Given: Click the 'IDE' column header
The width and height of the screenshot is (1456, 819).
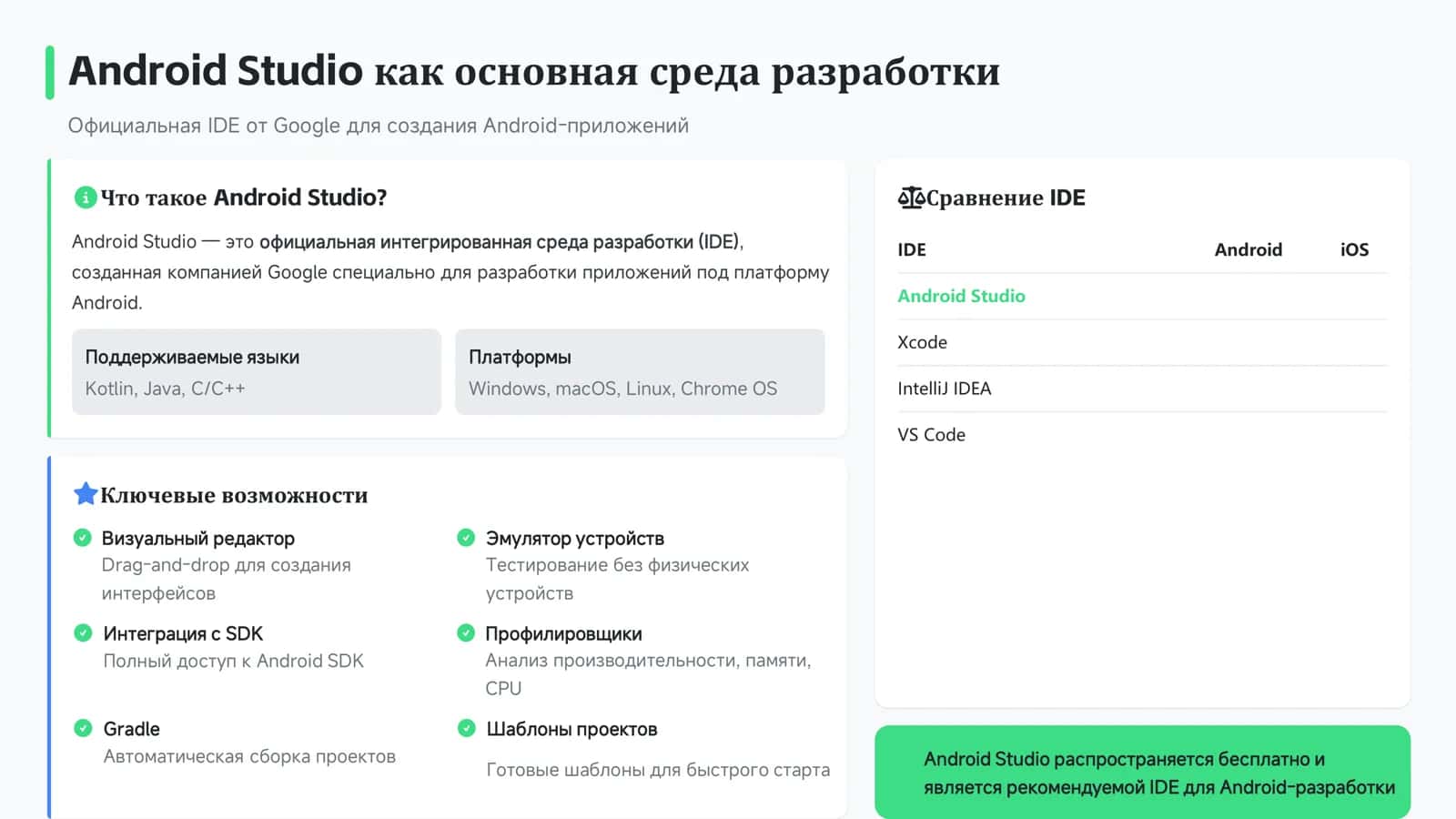Looking at the screenshot, I should point(912,249).
